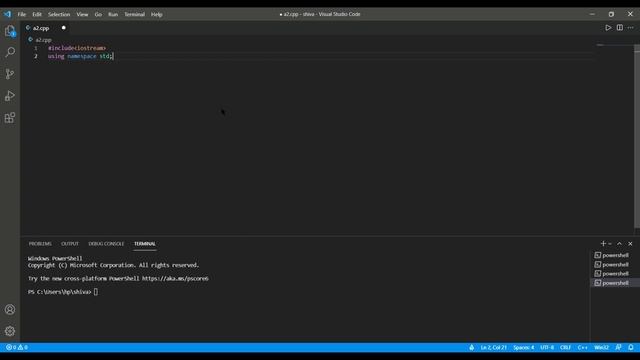The image size is (640, 360).
Task: Click Ln 2, Col 21 cursor position
Action: (x=493, y=347)
